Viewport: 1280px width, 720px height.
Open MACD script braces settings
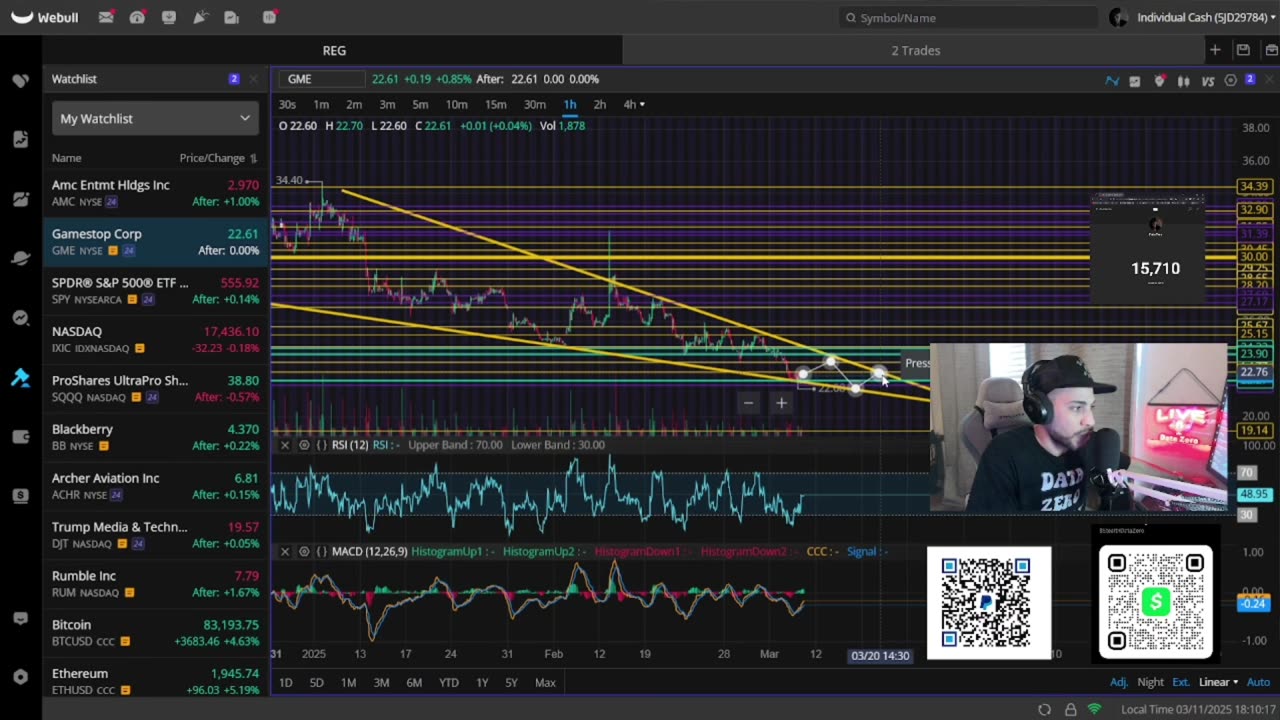click(x=321, y=551)
